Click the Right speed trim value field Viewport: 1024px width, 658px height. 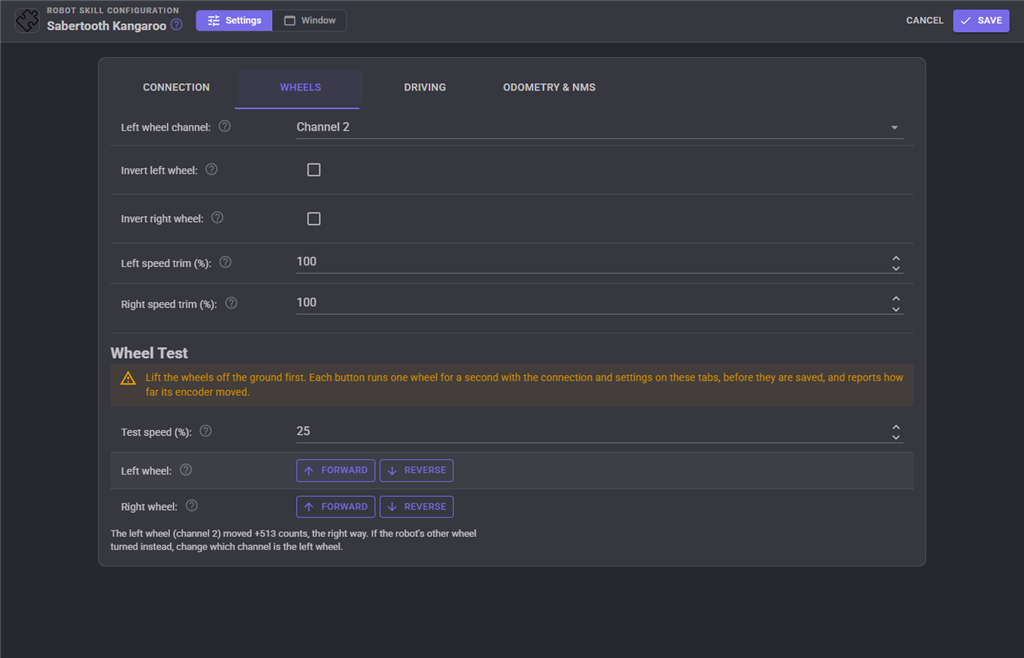(592, 303)
